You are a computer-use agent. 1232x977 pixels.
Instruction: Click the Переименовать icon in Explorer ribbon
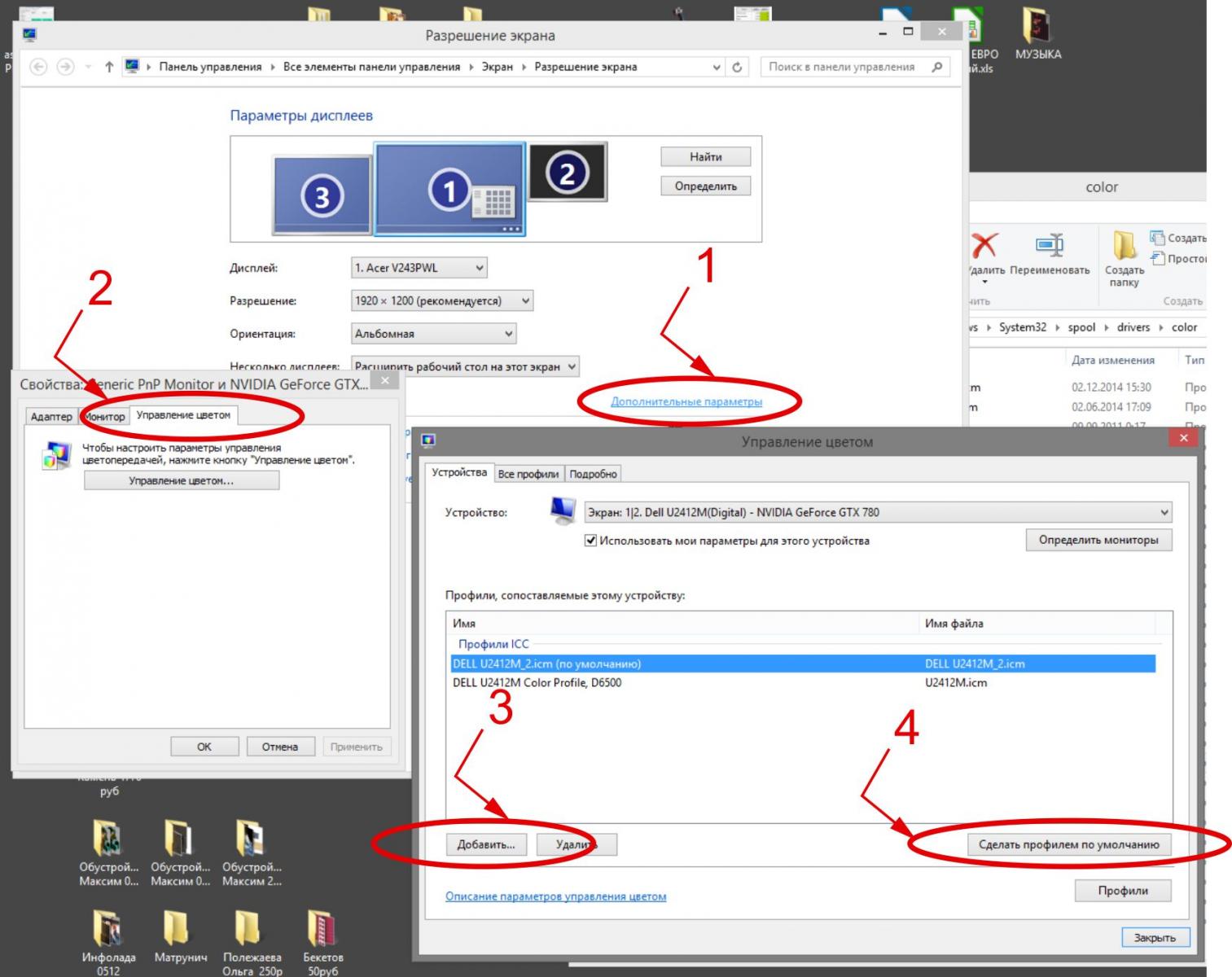pyautogui.click(x=1050, y=244)
